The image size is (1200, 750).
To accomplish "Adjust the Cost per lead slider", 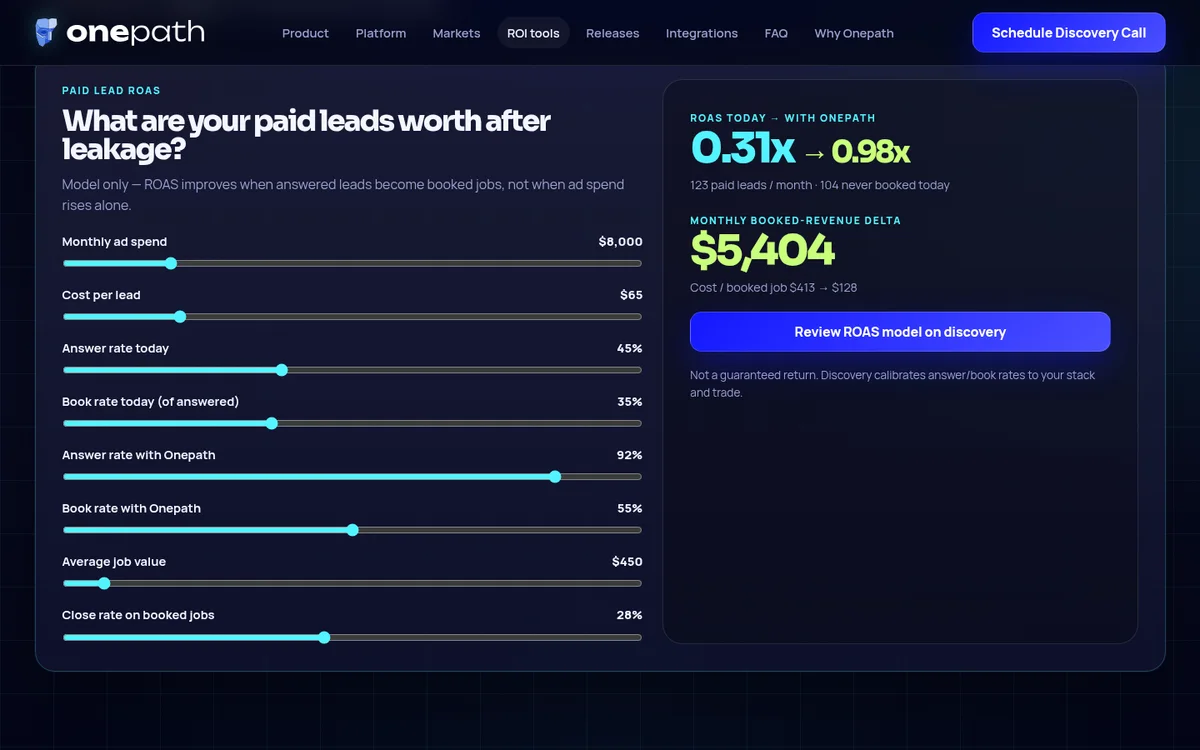I will (x=352, y=317).
